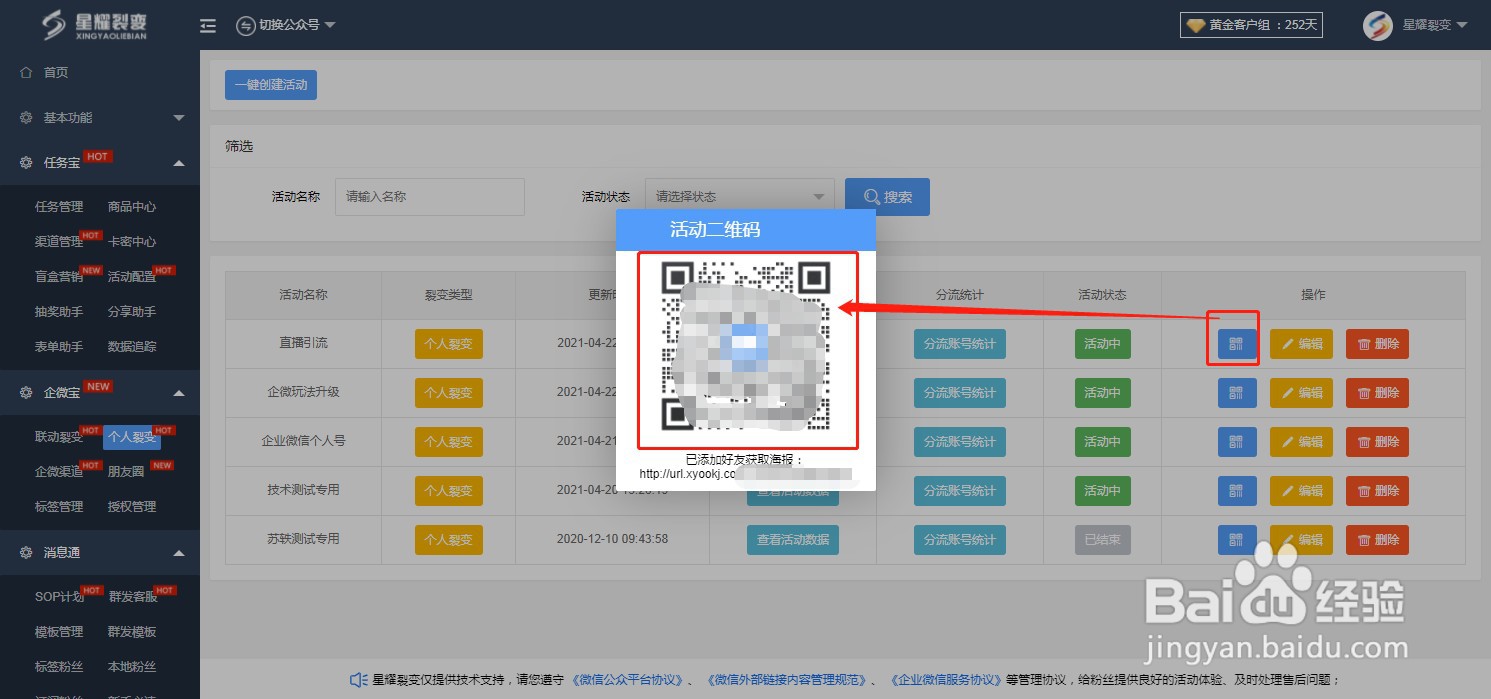Viewport: 1491px width, 699px height.
Task: Open 朋友圈 in the sidebar
Action: click(x=126, y=472)
